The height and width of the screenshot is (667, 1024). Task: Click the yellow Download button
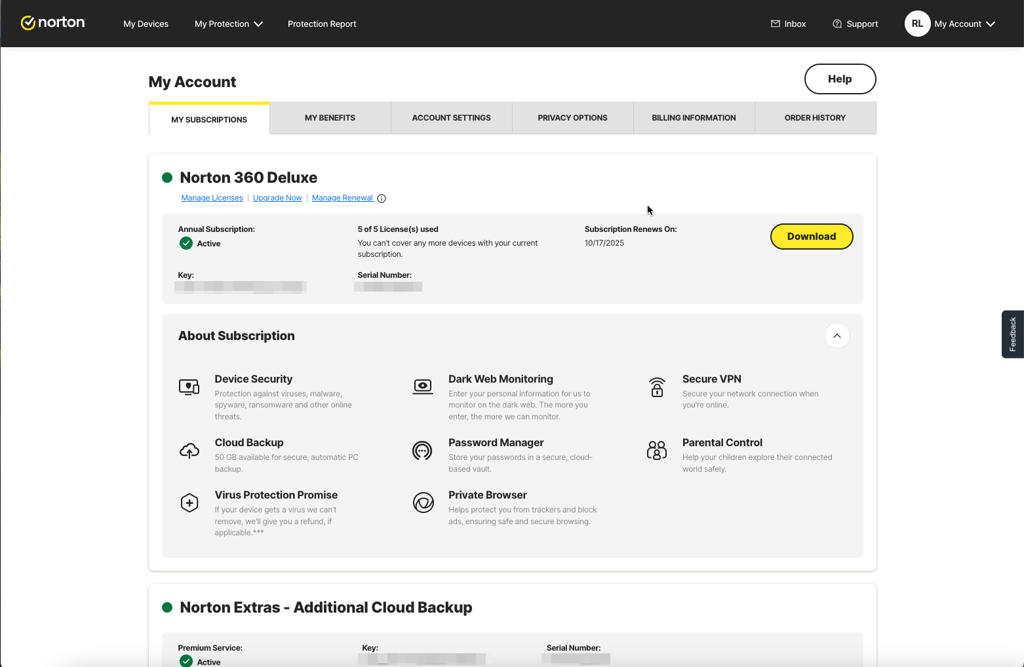[x=811, y=236]
